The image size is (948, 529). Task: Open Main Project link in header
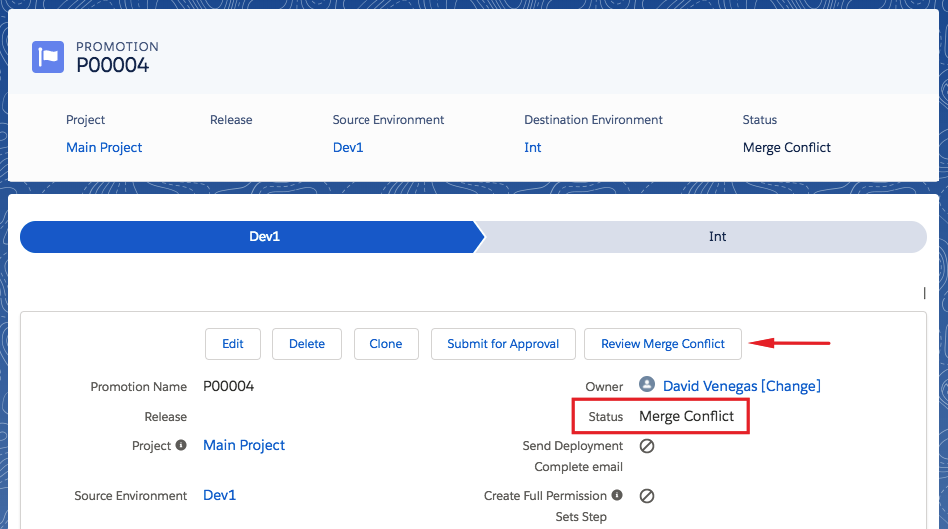coord(104,148)
